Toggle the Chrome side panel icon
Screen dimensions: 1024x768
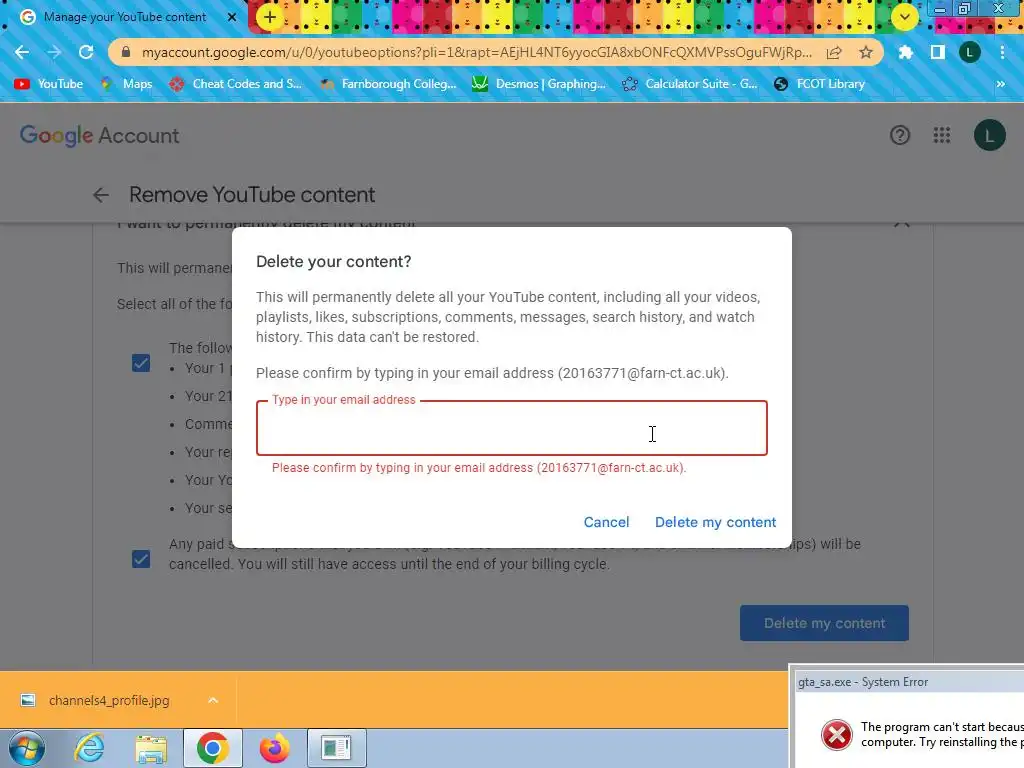click(x=937, y=52)
